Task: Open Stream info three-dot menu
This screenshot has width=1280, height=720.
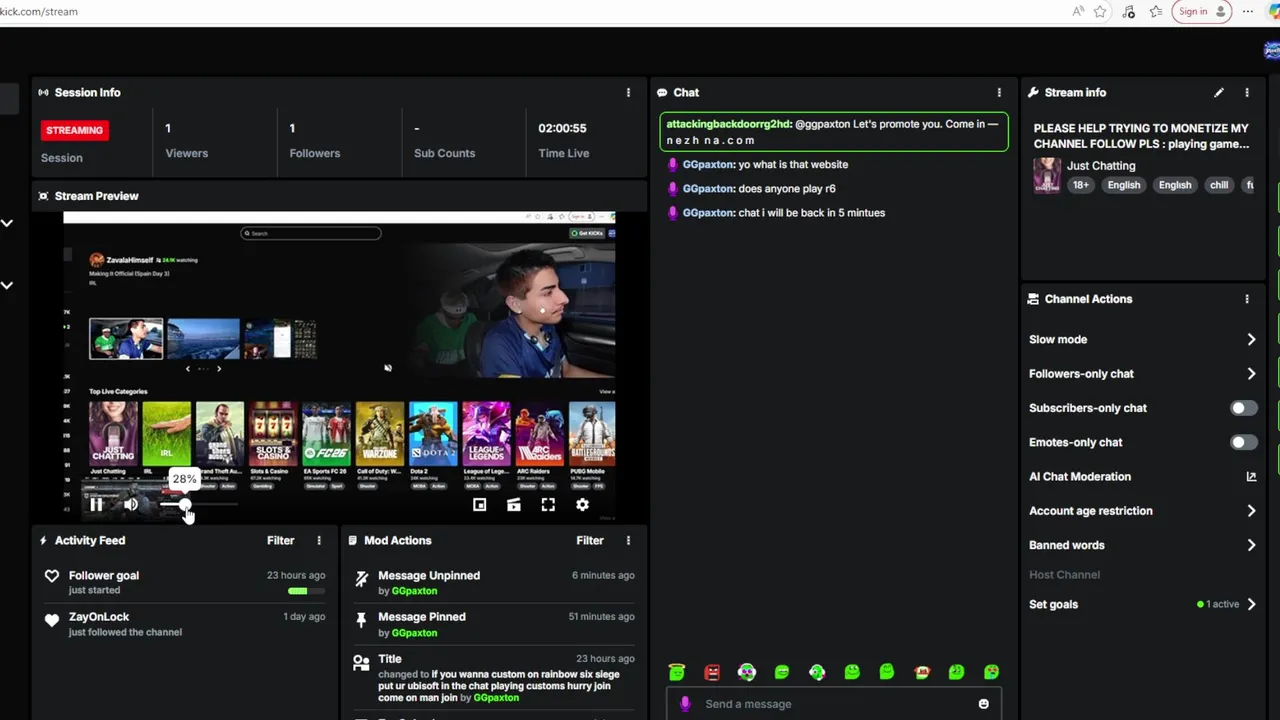Action: 1247,92
